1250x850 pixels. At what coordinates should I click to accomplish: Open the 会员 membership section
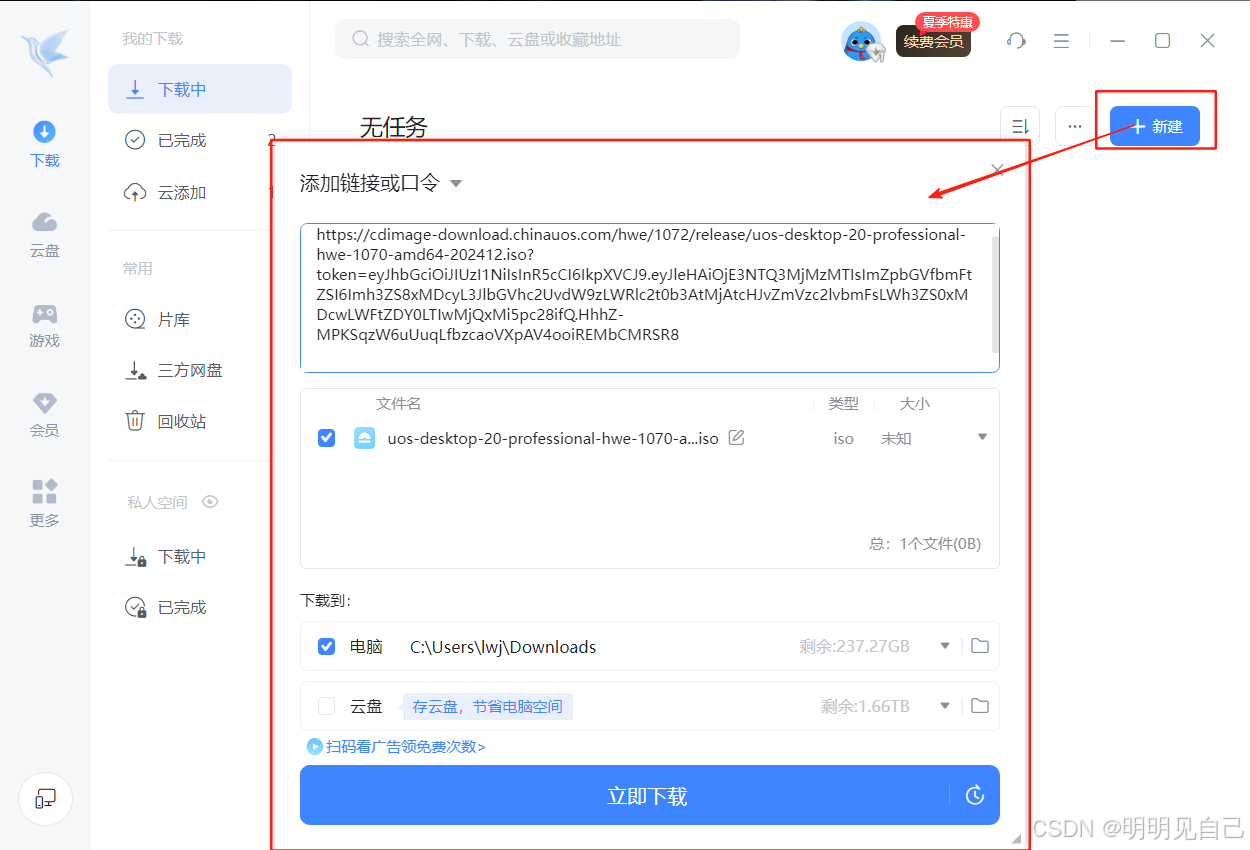pos(45,415)
